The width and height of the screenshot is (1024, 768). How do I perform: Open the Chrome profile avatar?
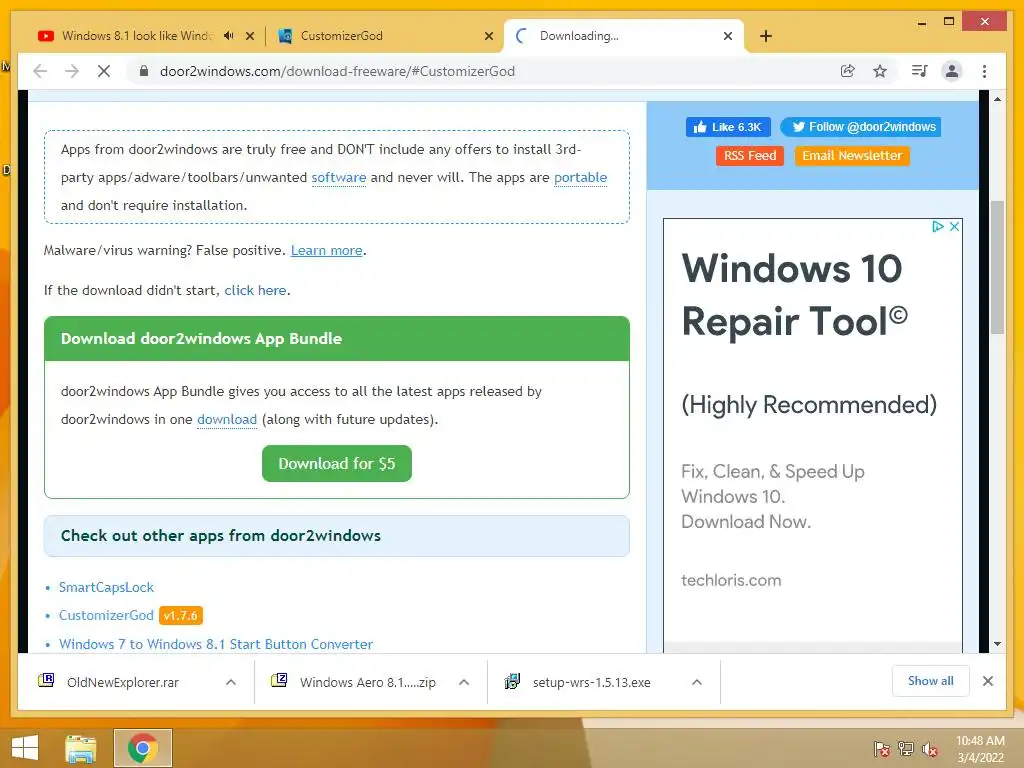tap(952, 71)
